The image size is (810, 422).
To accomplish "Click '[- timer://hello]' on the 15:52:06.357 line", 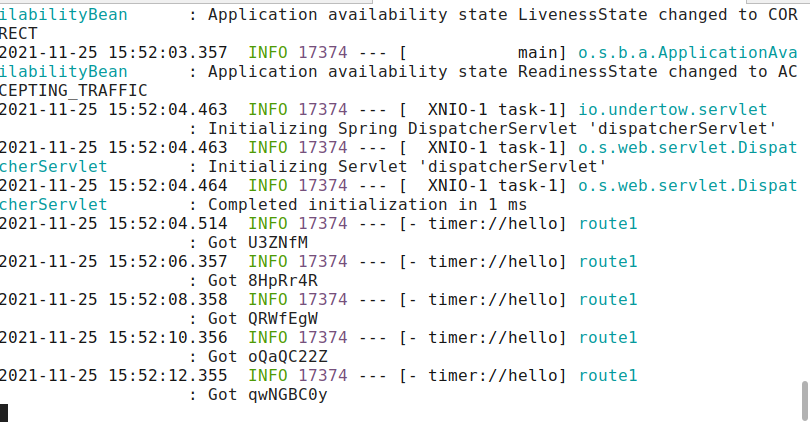I will 484,262.
